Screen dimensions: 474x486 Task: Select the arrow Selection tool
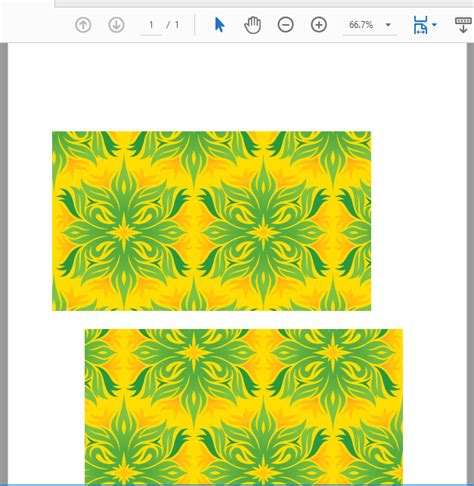(219, 25)
